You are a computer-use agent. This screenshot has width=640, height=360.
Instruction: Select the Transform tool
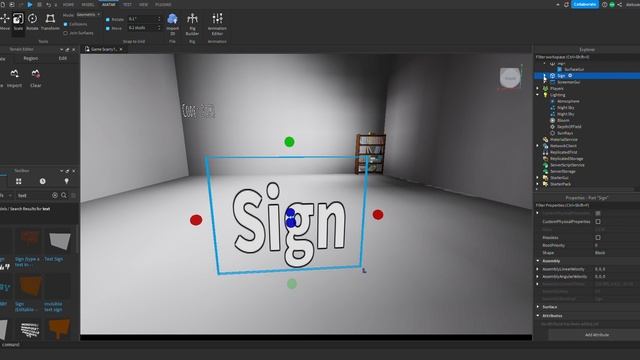click(50, 22)
